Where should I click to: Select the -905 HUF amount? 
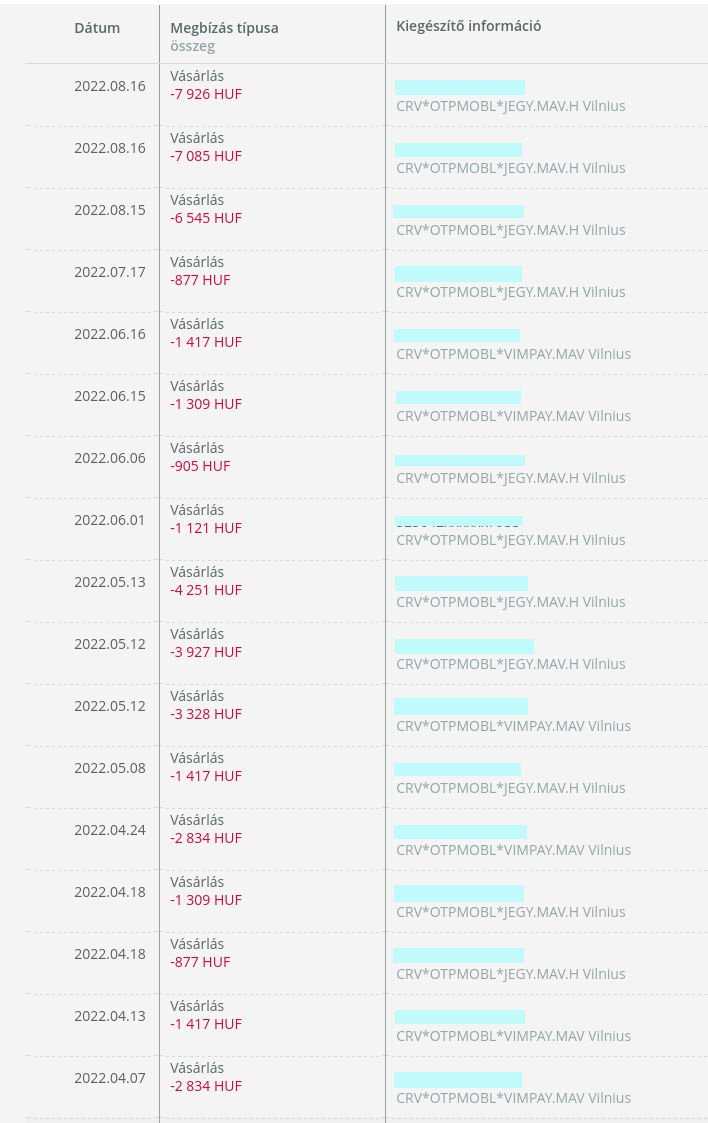200,466
